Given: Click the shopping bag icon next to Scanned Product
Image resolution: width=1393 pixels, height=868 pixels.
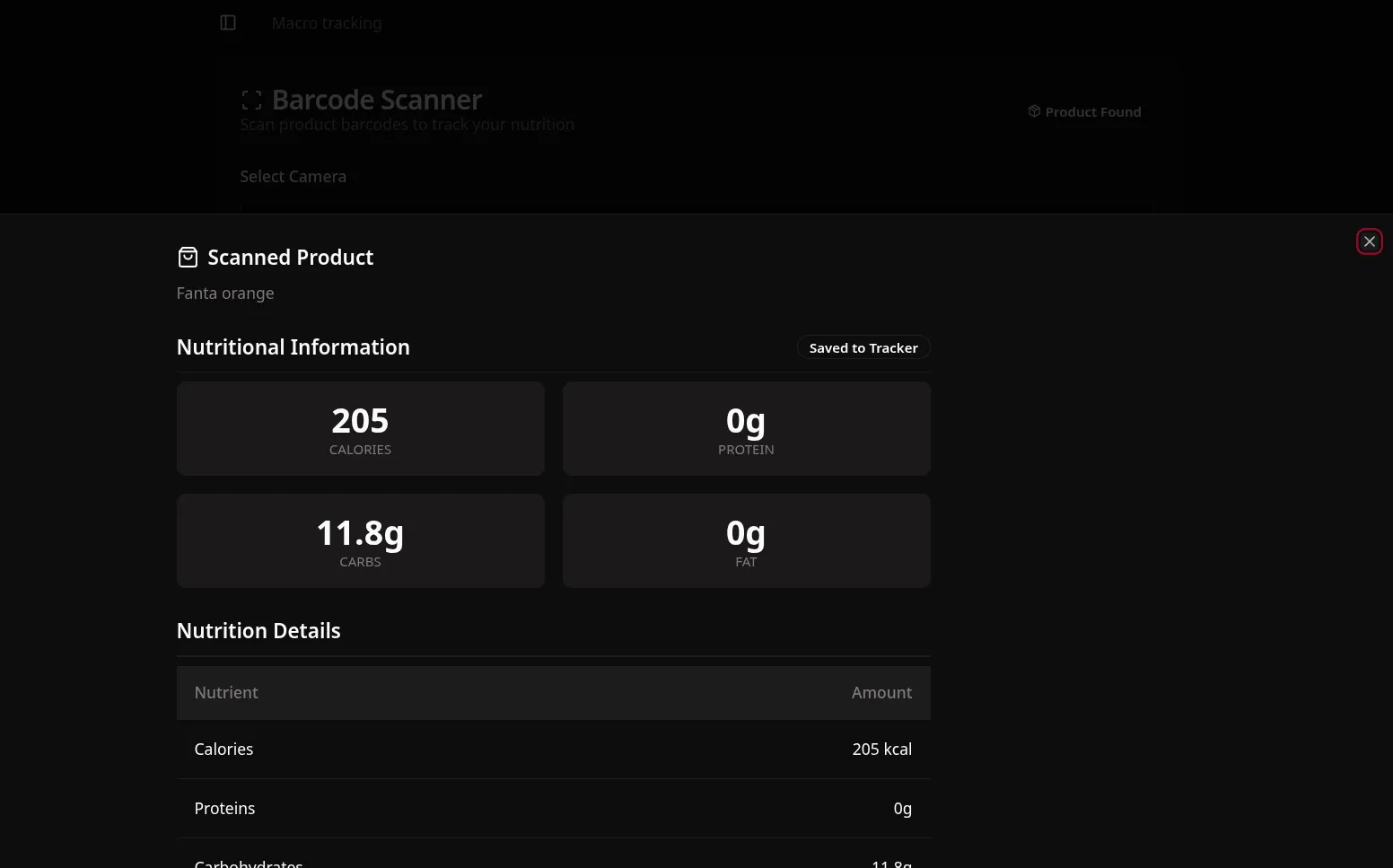Looking at the screenshot, I should (x=188, y=257).
